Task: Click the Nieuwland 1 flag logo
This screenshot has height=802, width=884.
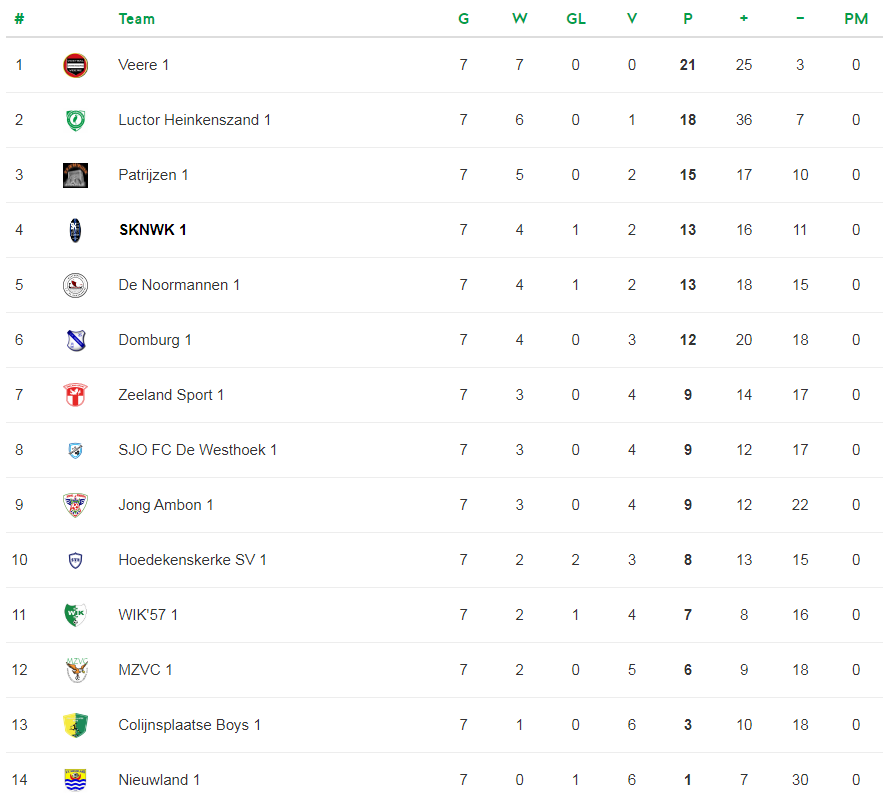Action: click(76, 780)
